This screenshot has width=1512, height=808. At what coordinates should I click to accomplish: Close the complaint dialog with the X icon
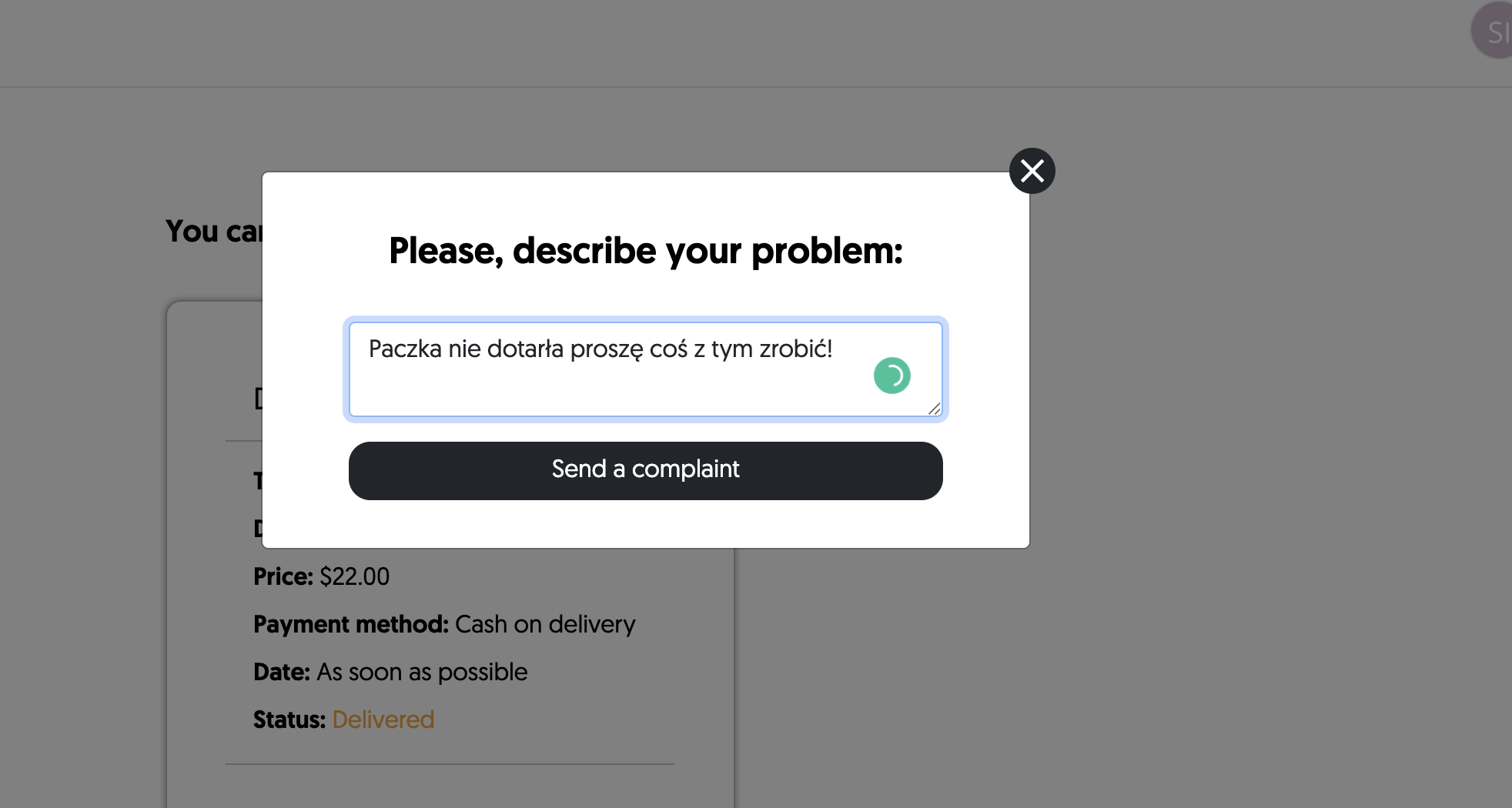pyautogui.click(x=1032, y=171)
